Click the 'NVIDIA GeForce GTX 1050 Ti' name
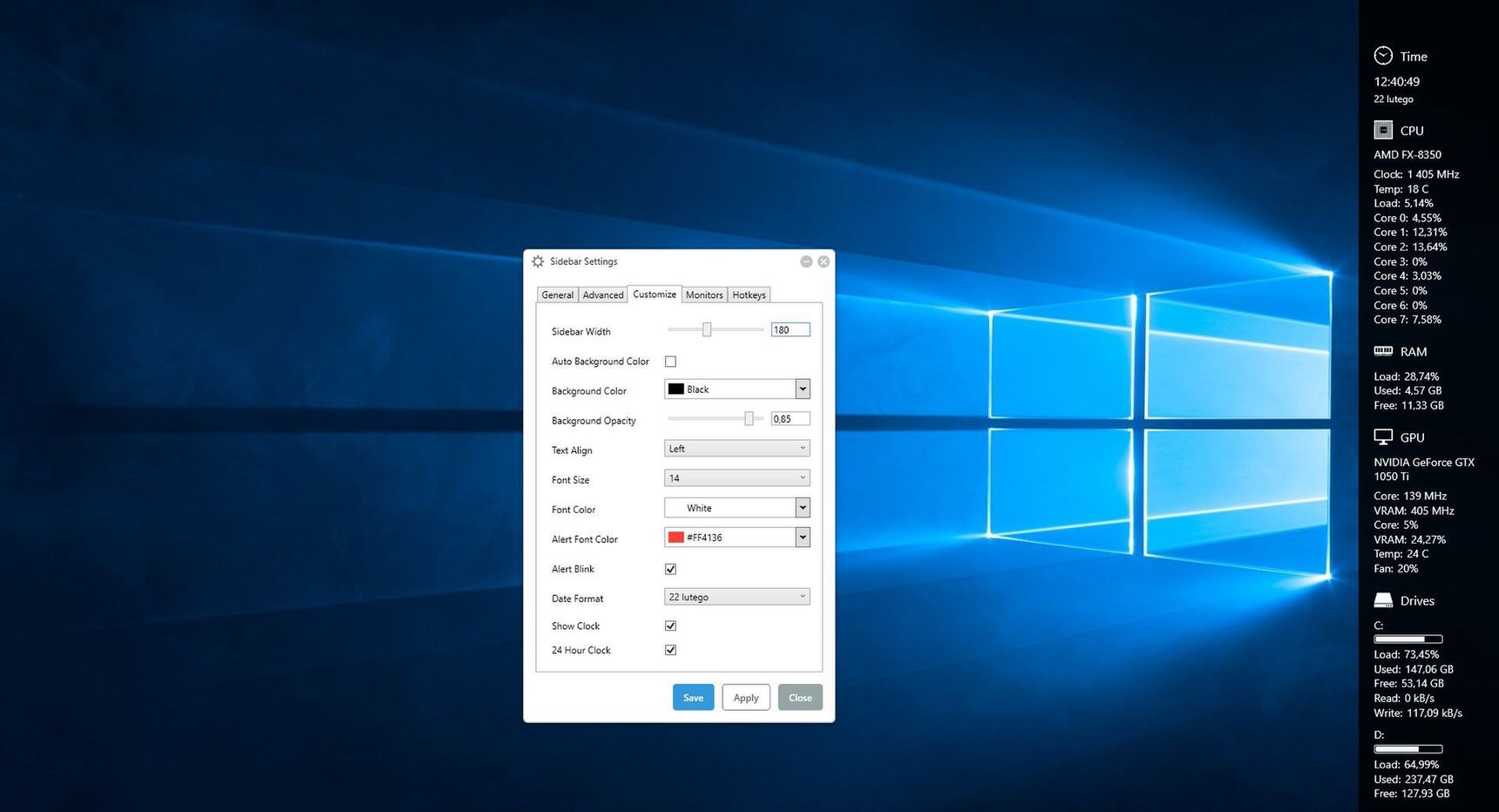The image size is (1499, 812). tap(1424, 470)
